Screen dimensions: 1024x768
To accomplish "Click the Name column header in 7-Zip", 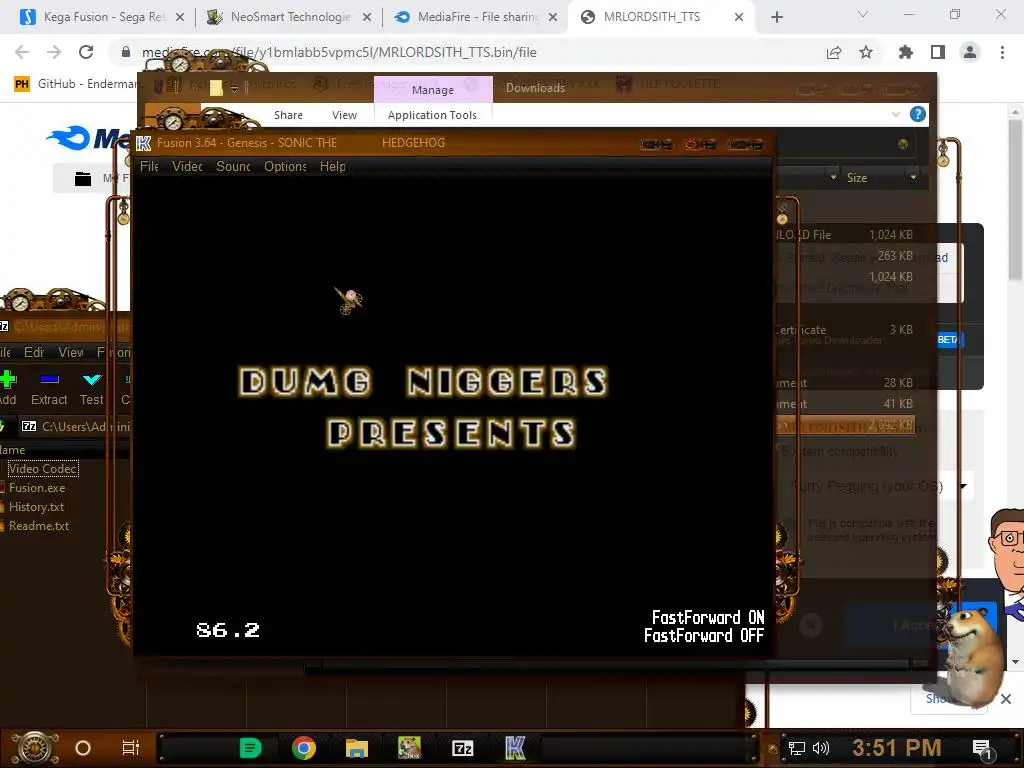I will 13,450.
